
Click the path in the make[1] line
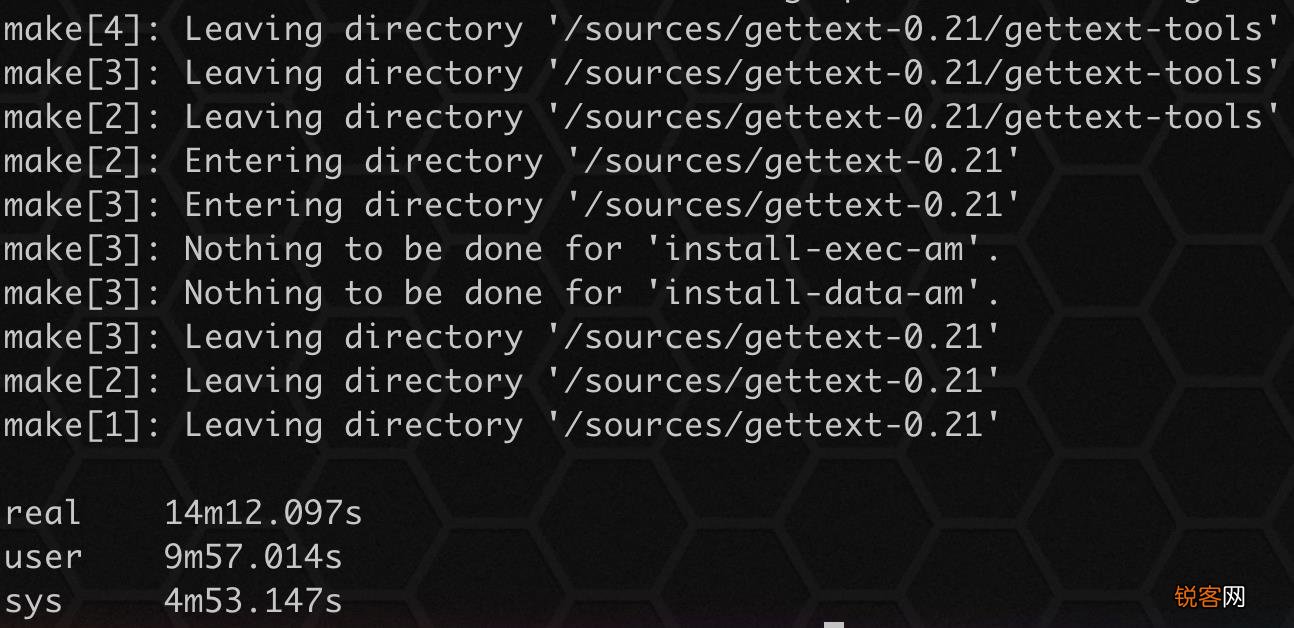click(x=773, y=425)
